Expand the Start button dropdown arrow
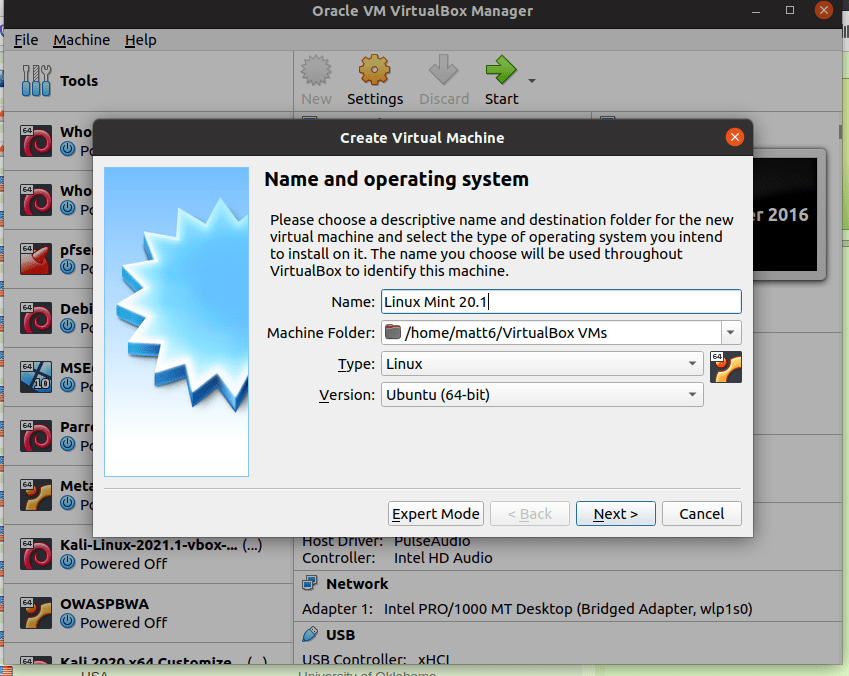The width and height of the screenshot is (849, 676). (532, 81)
